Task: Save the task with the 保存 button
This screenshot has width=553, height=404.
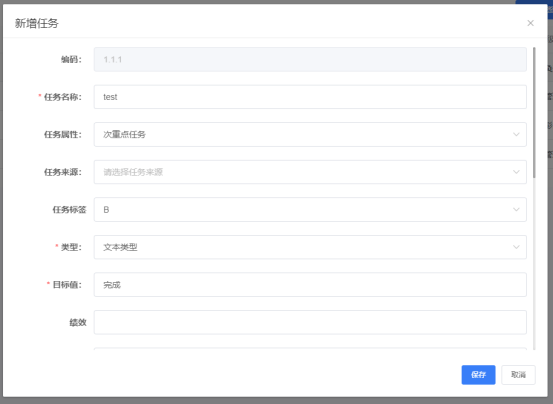Action: (x=478, y=375)
